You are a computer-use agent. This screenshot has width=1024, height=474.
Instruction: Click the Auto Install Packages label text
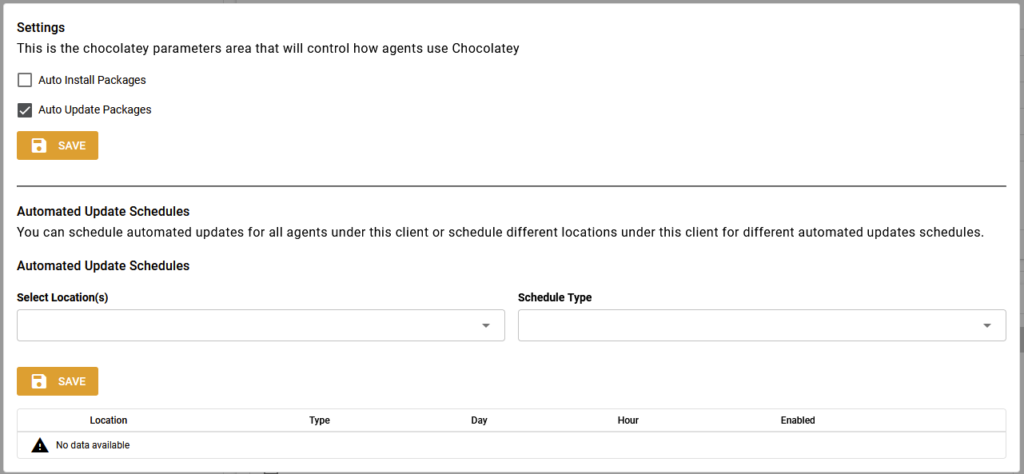92,80
